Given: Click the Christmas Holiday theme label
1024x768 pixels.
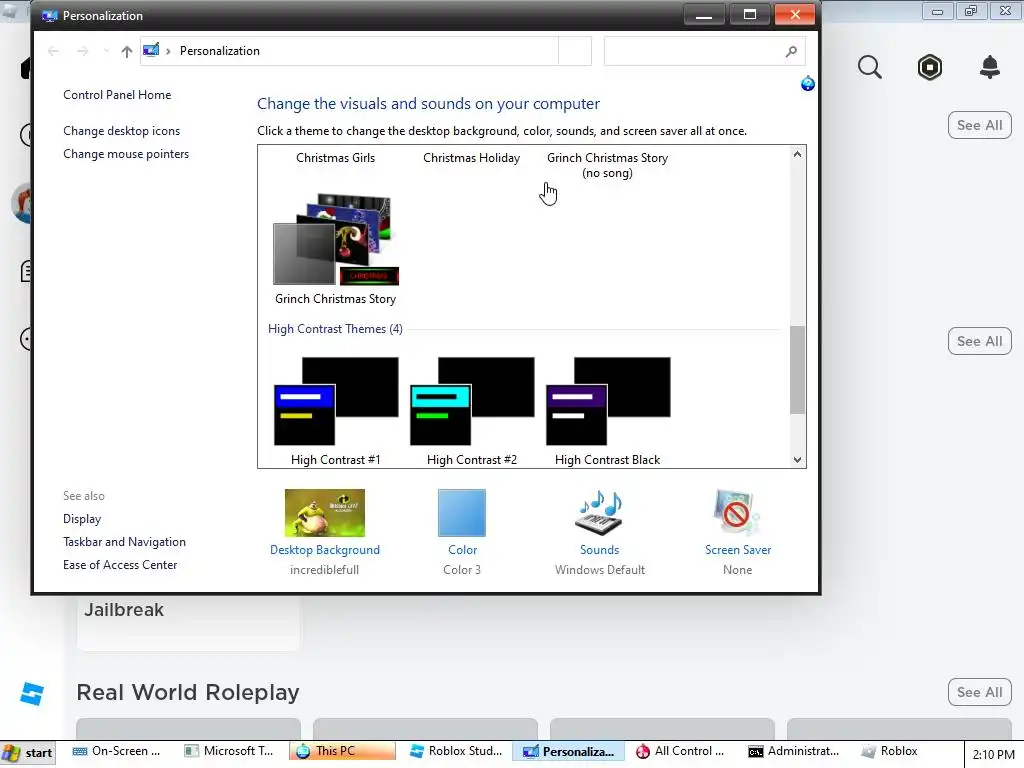Looking at the screenshot, I should 472,157.
